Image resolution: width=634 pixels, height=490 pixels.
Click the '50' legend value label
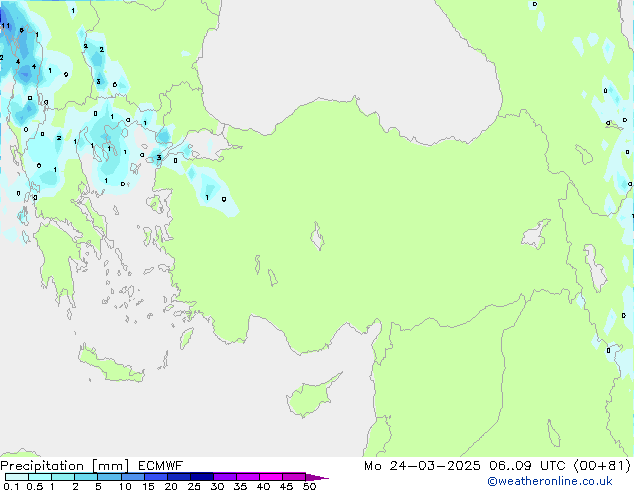309,486
